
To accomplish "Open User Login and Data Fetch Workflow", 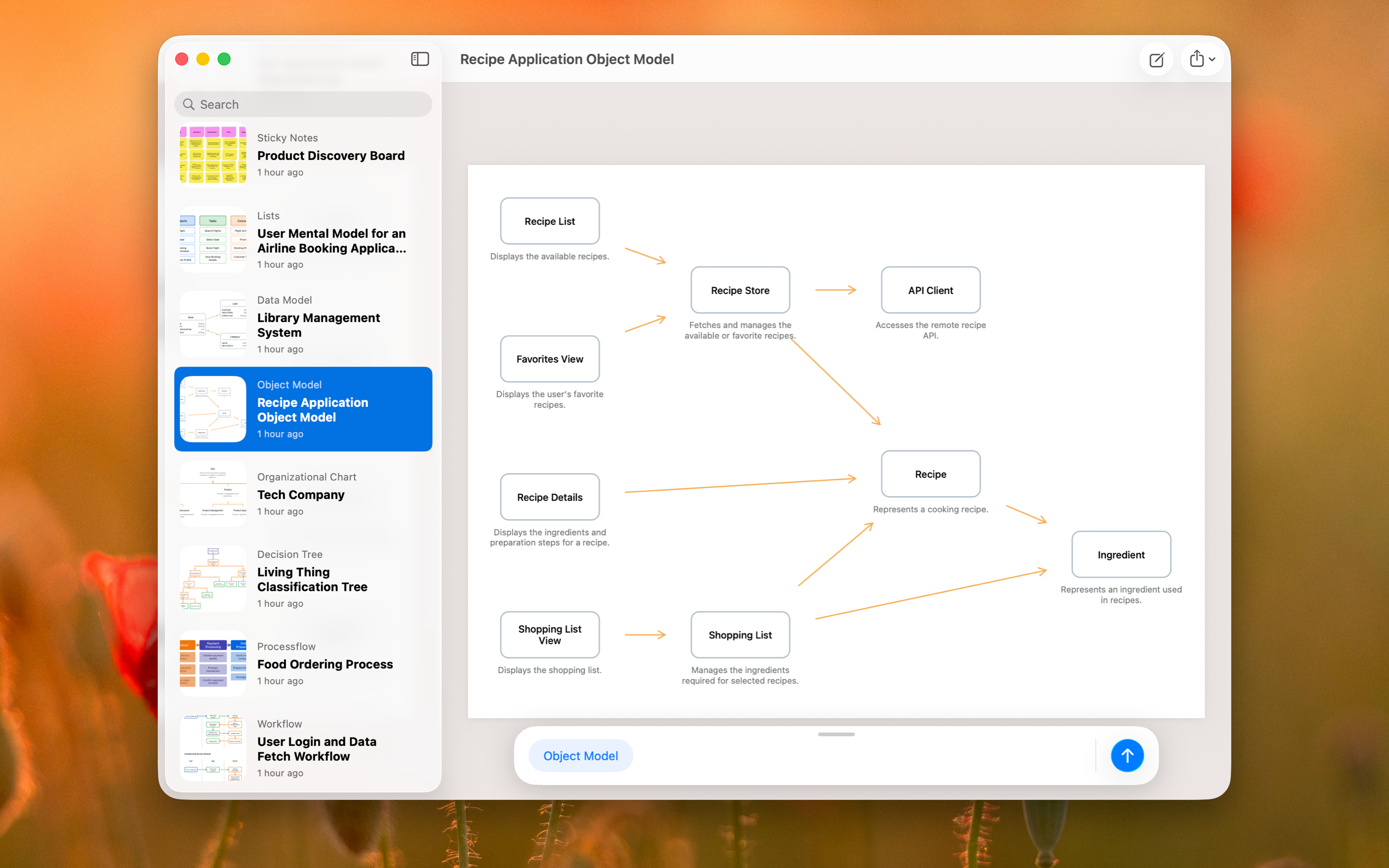I will [x=303, y=748].
